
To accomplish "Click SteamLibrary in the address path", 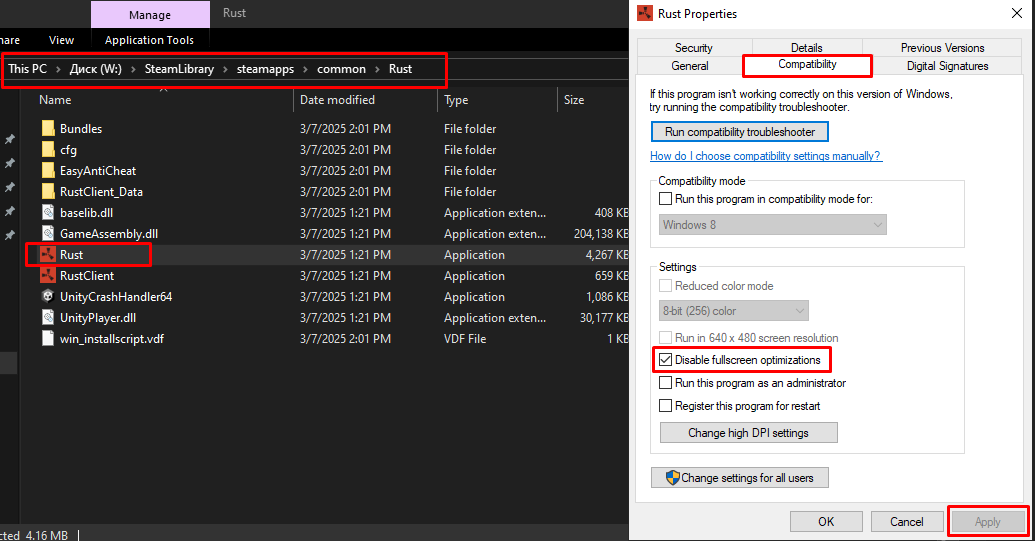I will (179, 69).
